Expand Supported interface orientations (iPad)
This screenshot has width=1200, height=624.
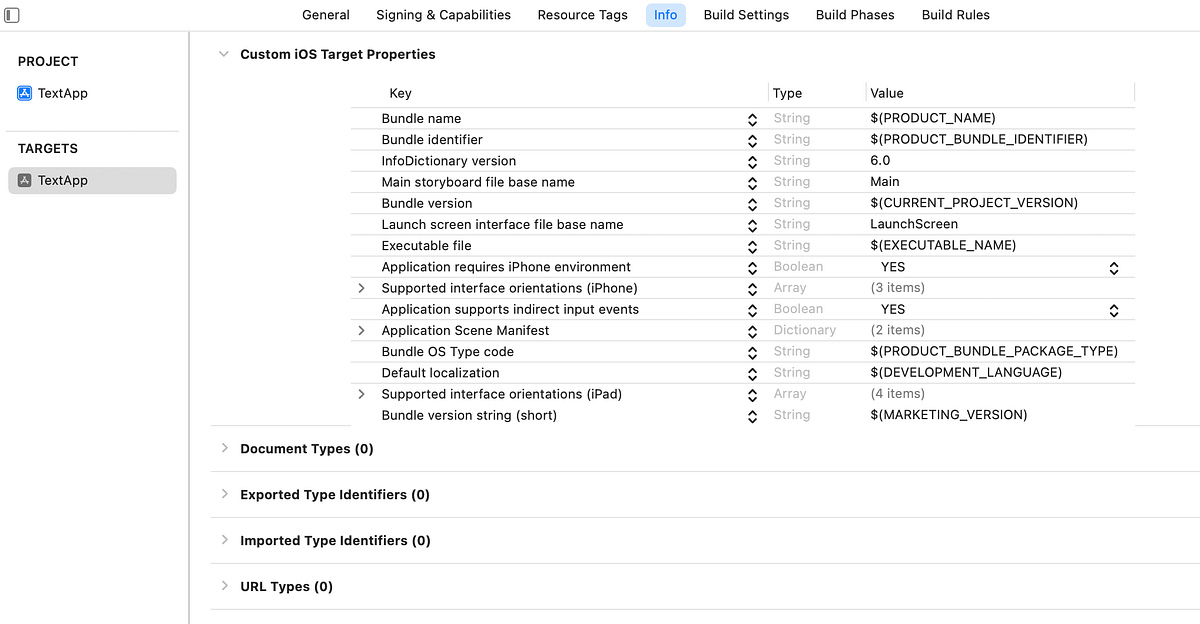(x=362, y=394)
